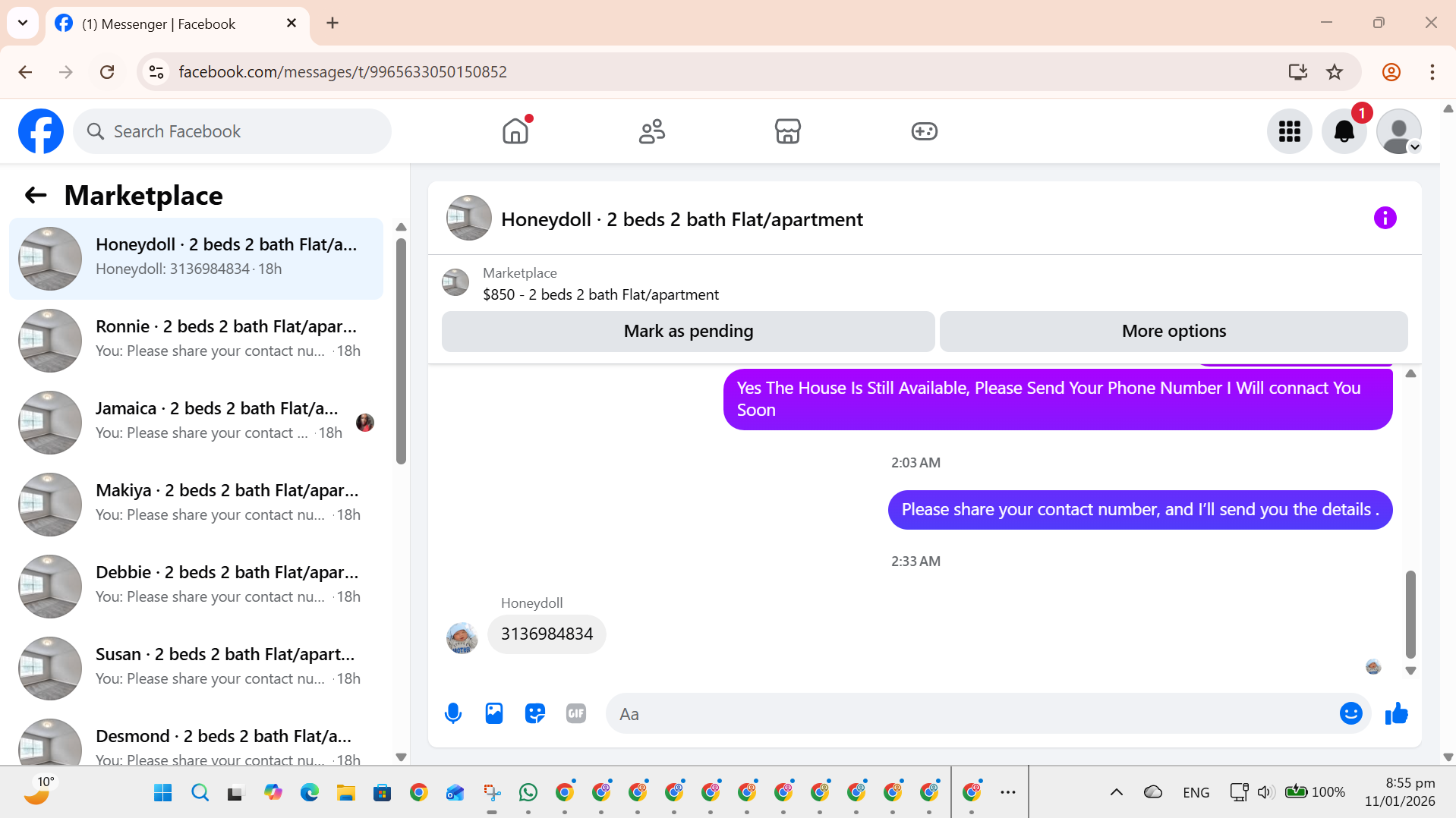
Task: Click the chat scroll-down arrow
Action: [1410, 671]
